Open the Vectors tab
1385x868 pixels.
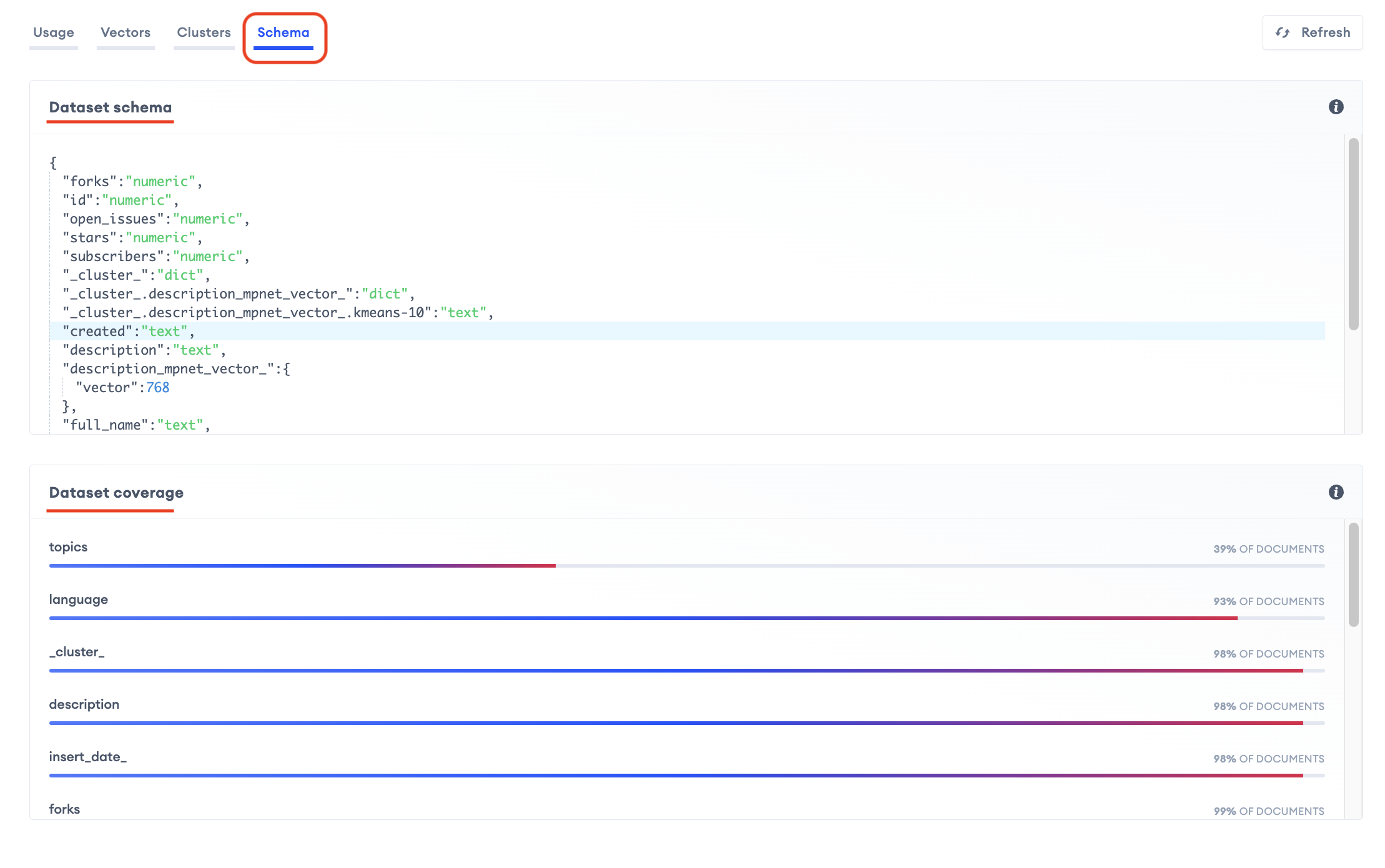126,32
